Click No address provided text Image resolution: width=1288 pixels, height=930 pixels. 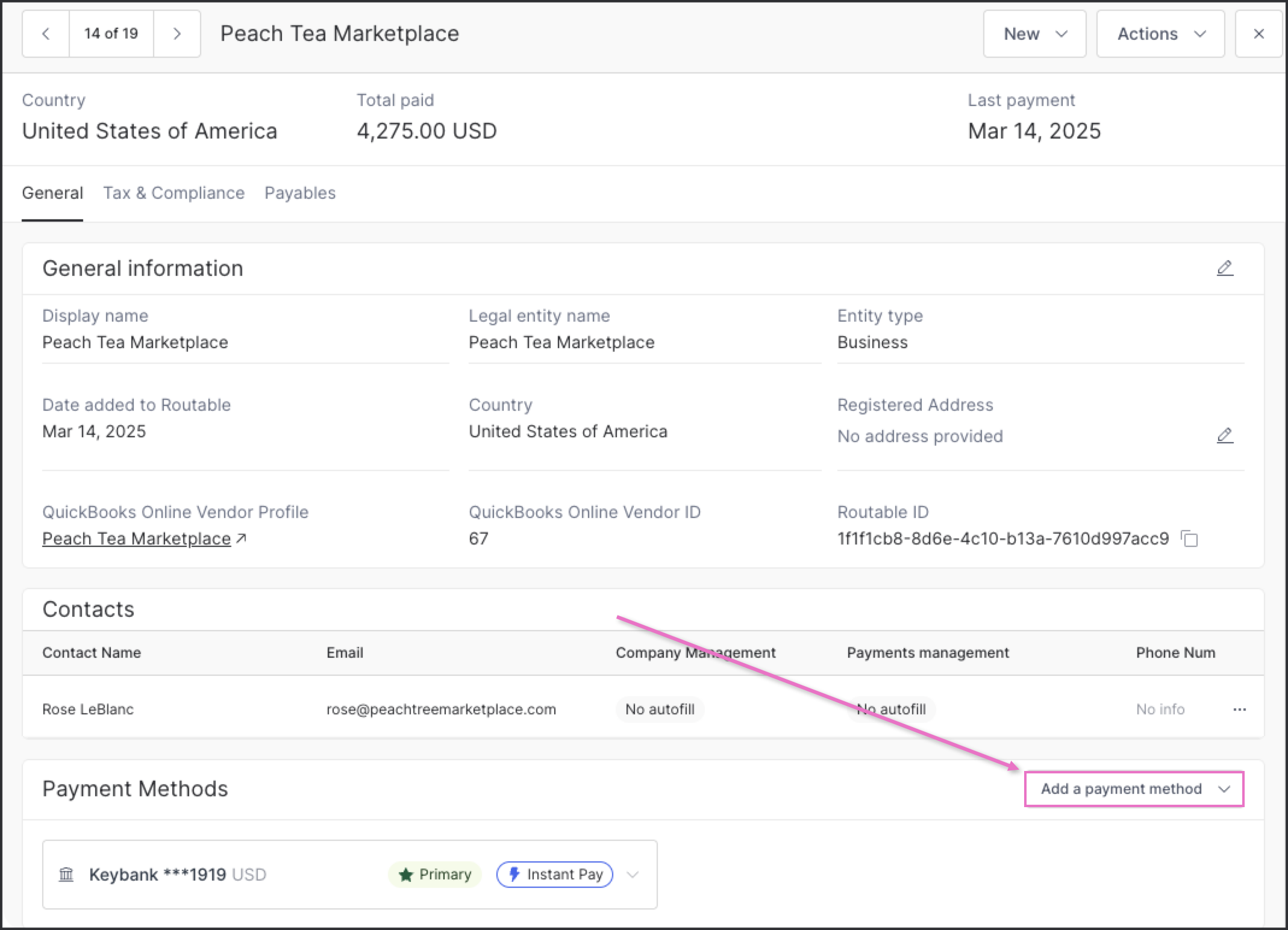point(920,436)
